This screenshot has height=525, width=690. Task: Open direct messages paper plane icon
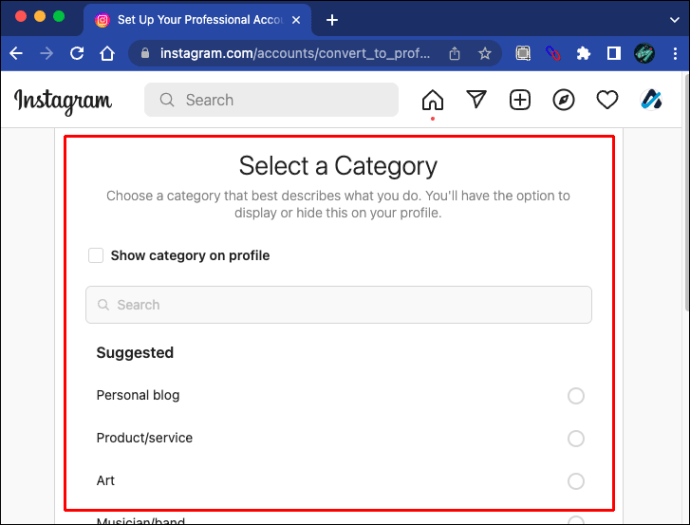click(x=476, y=100)
